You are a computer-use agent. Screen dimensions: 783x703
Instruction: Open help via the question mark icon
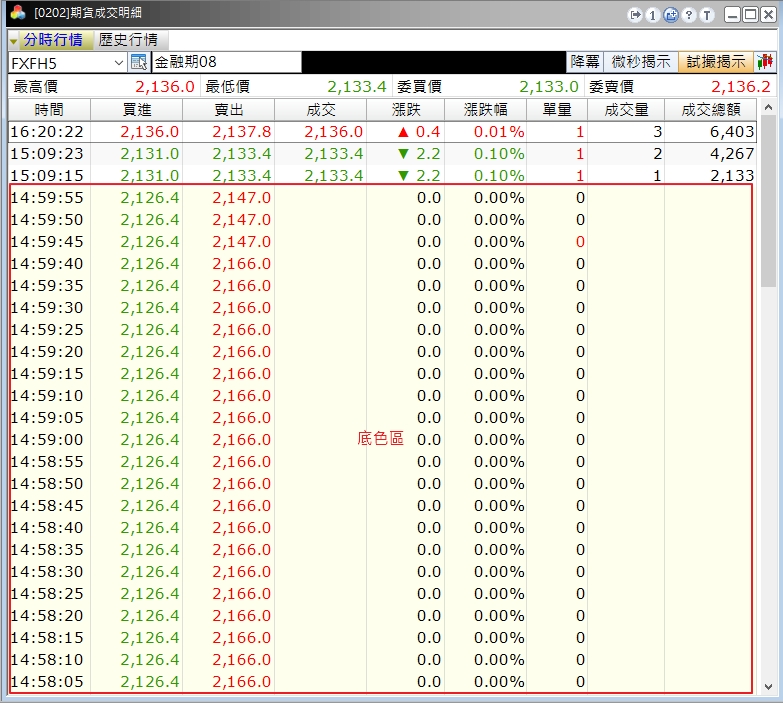tap(688, 15)
